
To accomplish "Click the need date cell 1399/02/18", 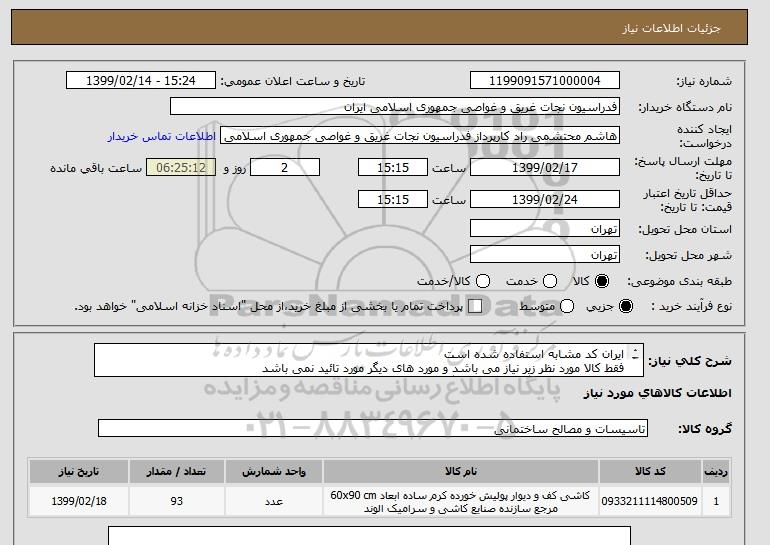I will pyautogui.click(x=79, y=501).
